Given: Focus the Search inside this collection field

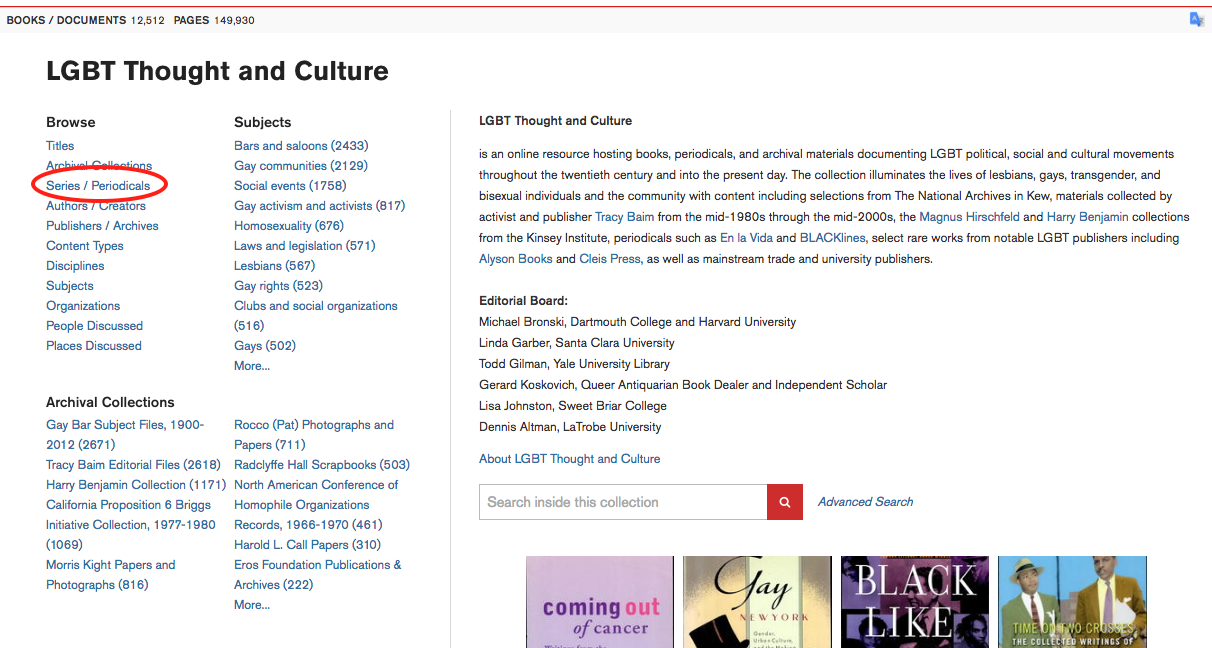Looking at the screenshot, I should point(623,502).
